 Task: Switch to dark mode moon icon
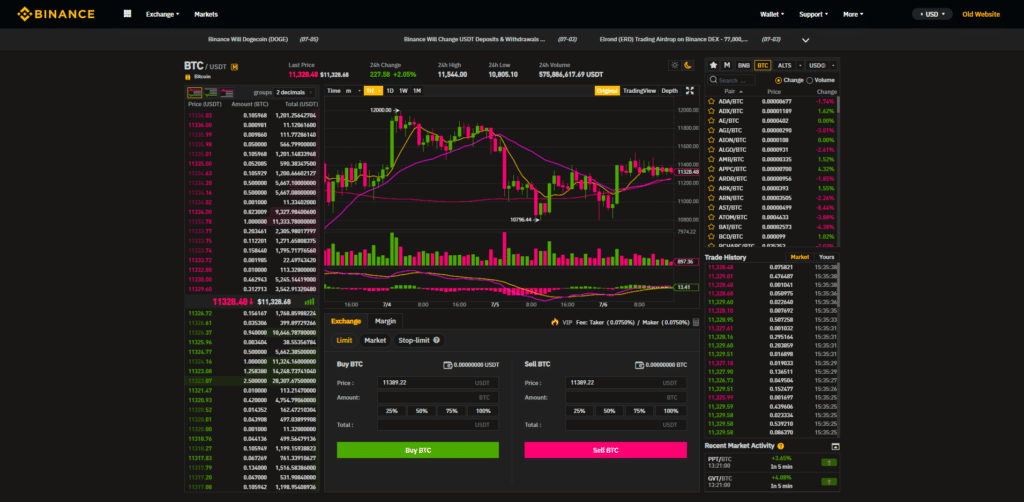tap(688, 66)
